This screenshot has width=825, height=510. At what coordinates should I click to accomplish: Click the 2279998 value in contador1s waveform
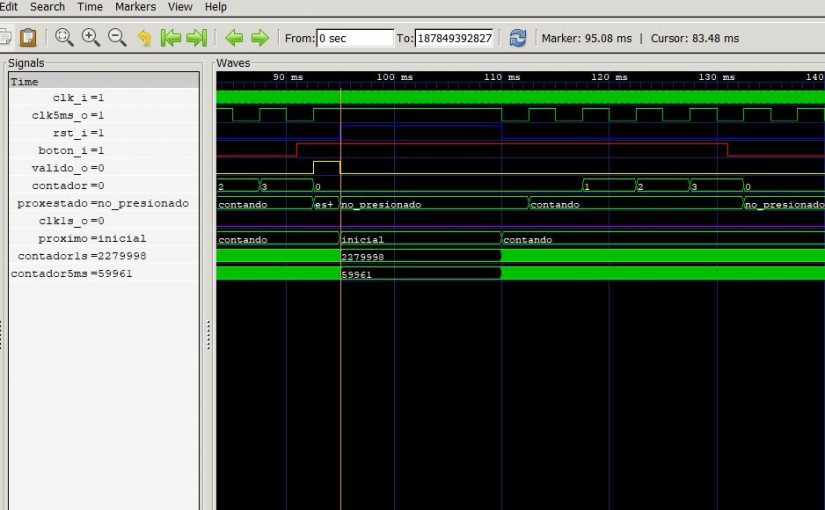coord(363,257)
